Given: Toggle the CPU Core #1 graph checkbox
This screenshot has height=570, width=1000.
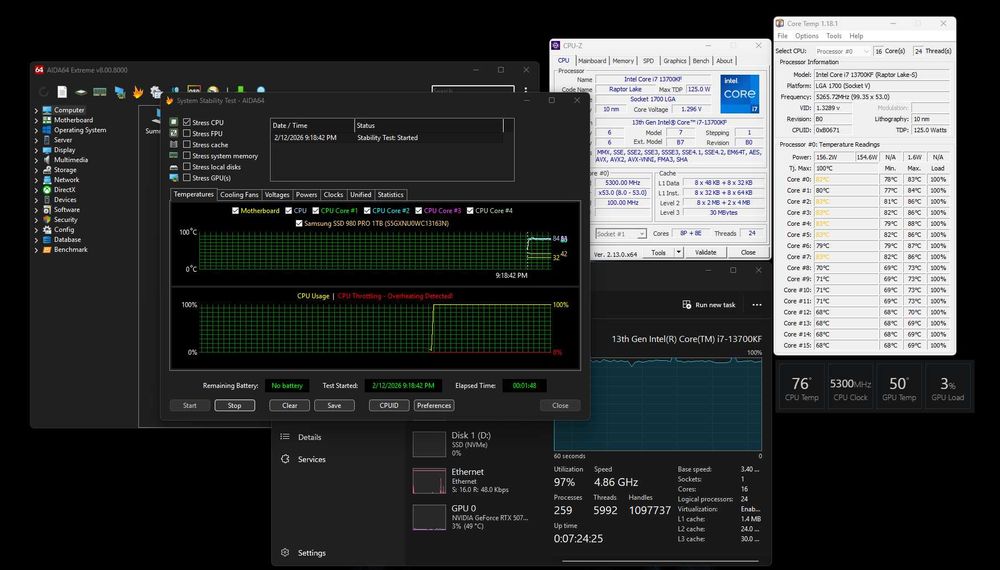Looking at the screenshot, I should pos(316,210).
